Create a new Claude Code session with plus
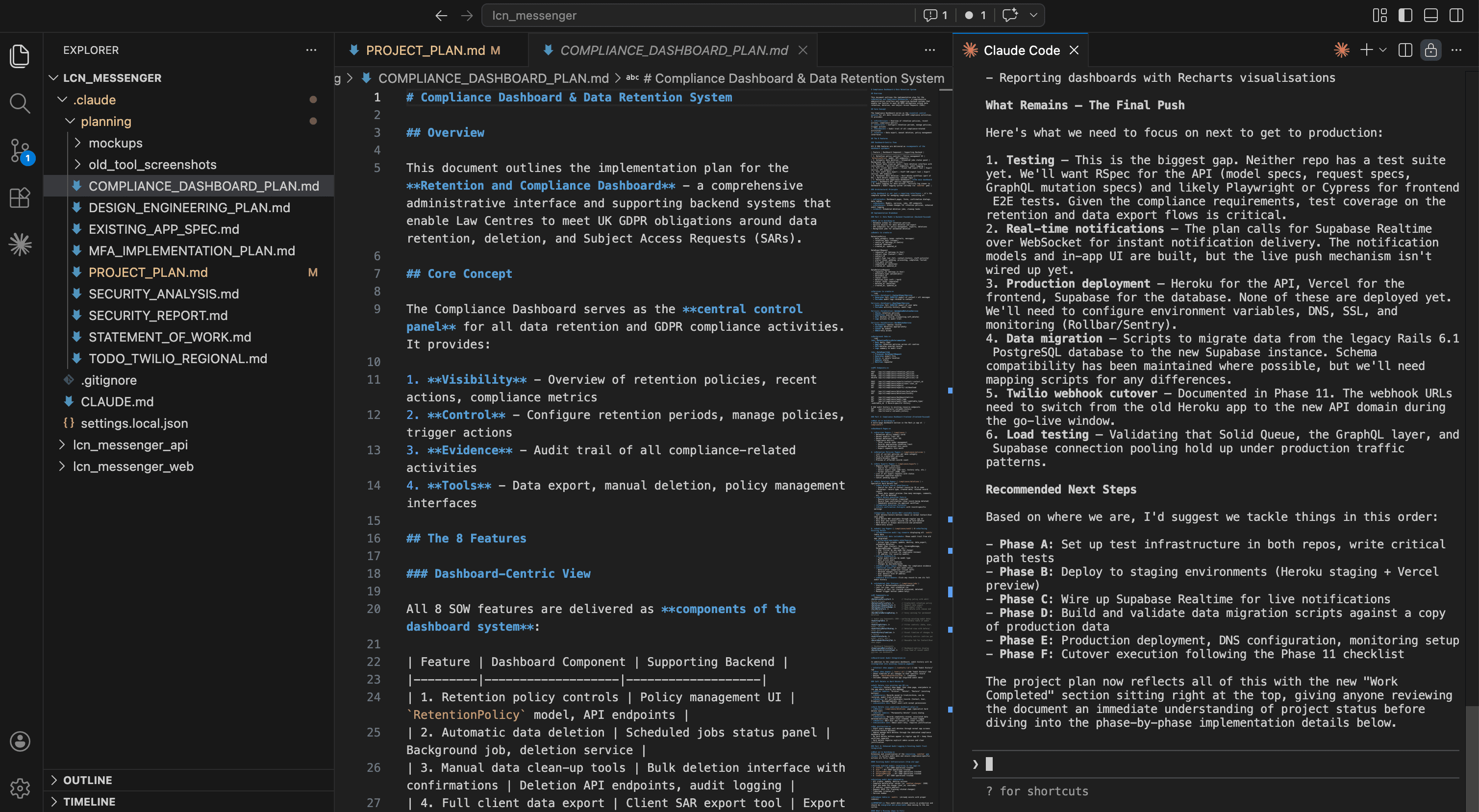Viewport: 1479px width, 812px height. (x=1366, y=50)
